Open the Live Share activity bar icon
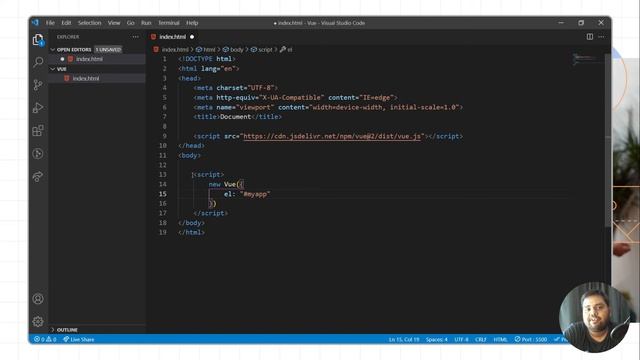 pyautogui.click(x=38, y=176)
